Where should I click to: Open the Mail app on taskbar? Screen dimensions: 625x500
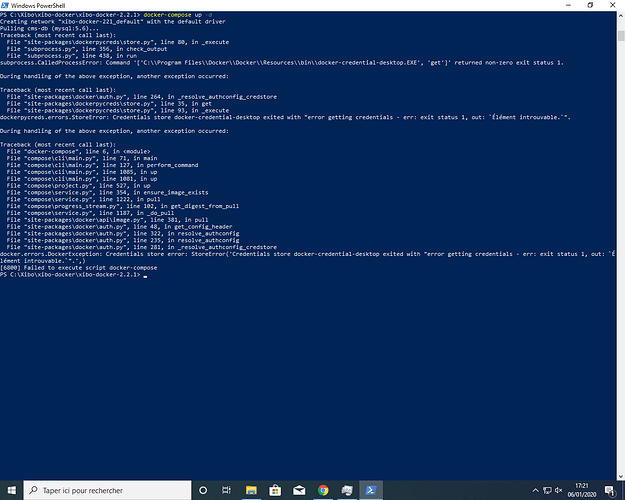click(299, 490)
